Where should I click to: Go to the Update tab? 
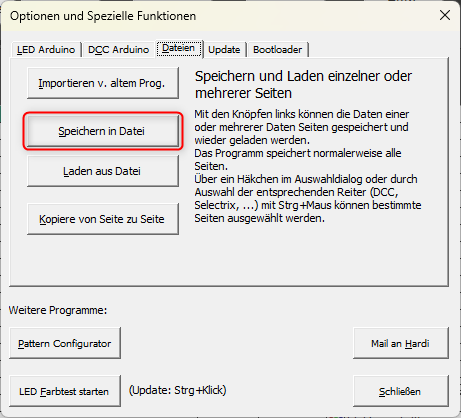tap(224, 50)
